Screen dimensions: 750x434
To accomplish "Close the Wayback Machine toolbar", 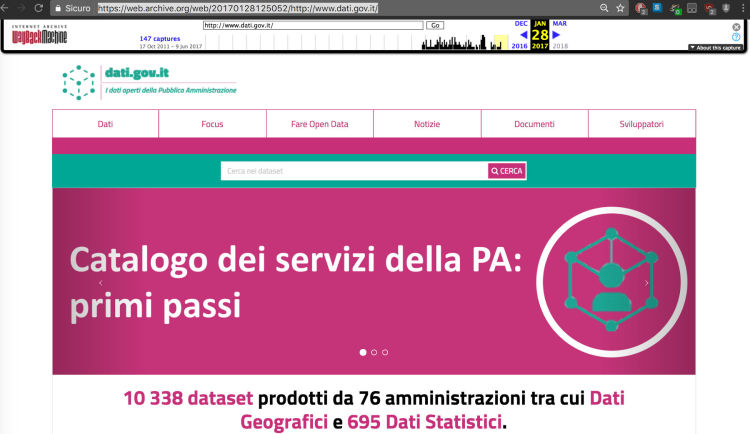I will click(737, 27).
